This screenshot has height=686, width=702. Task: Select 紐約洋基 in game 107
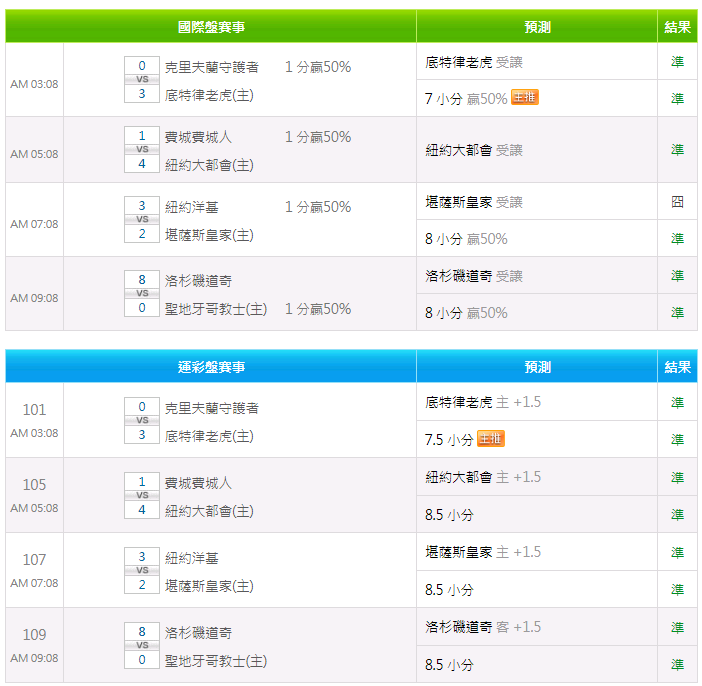click(191, 558)
